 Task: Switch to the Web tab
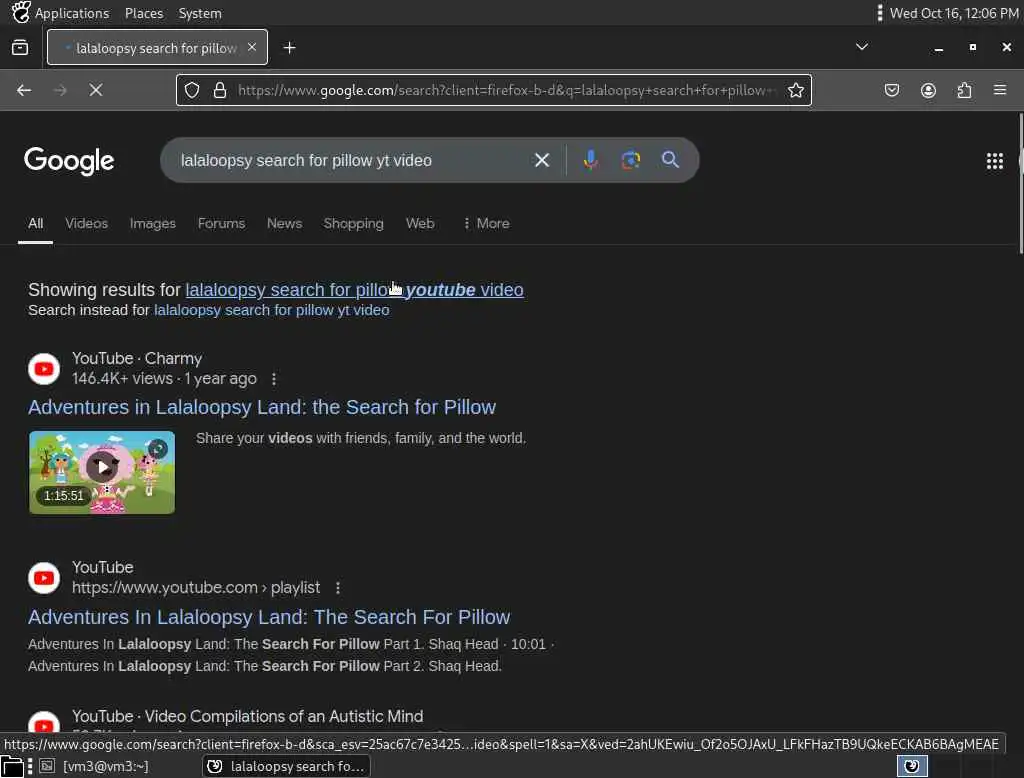coord(420,223)
